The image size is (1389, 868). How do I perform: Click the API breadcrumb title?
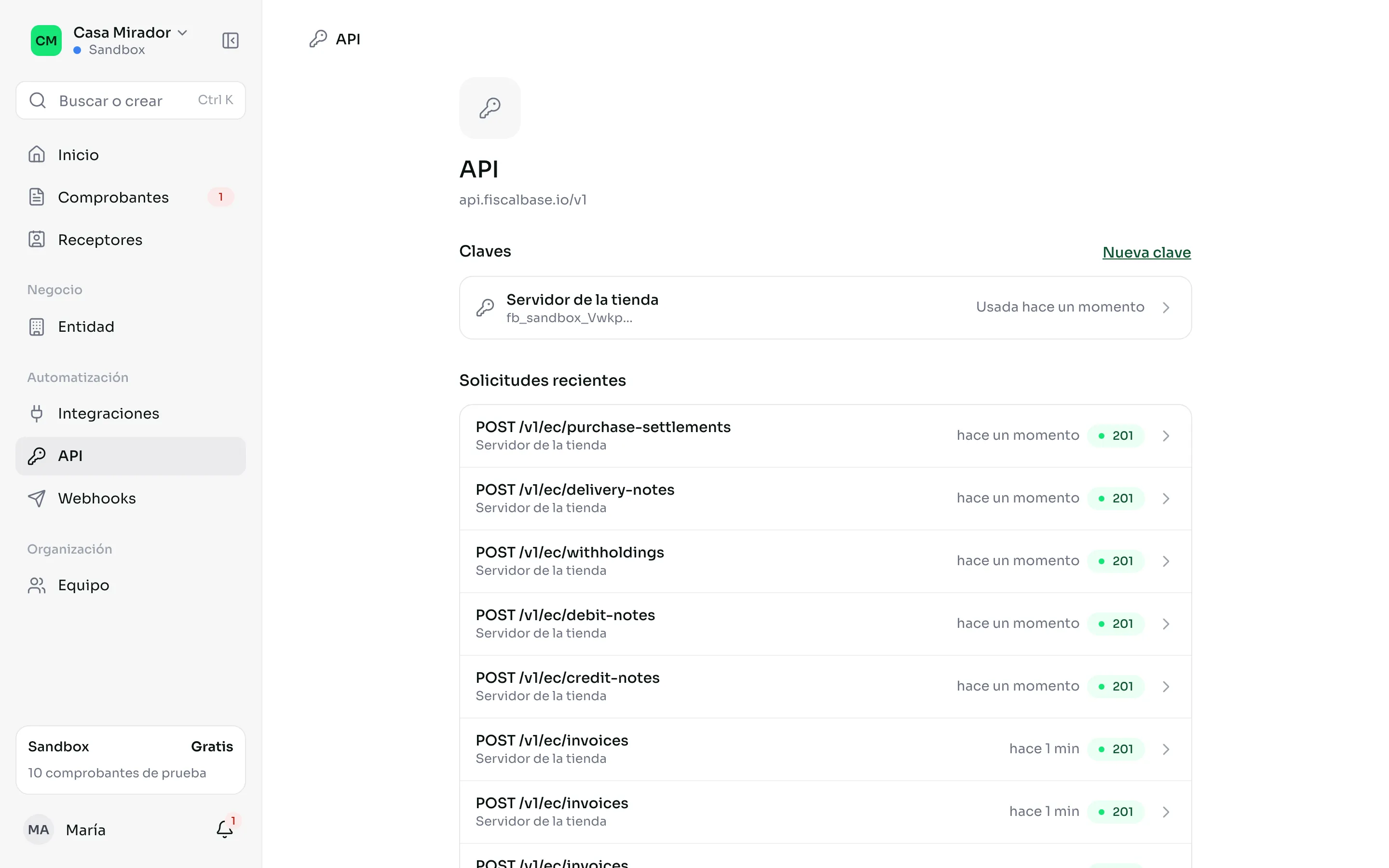click(x=348, y=39)
